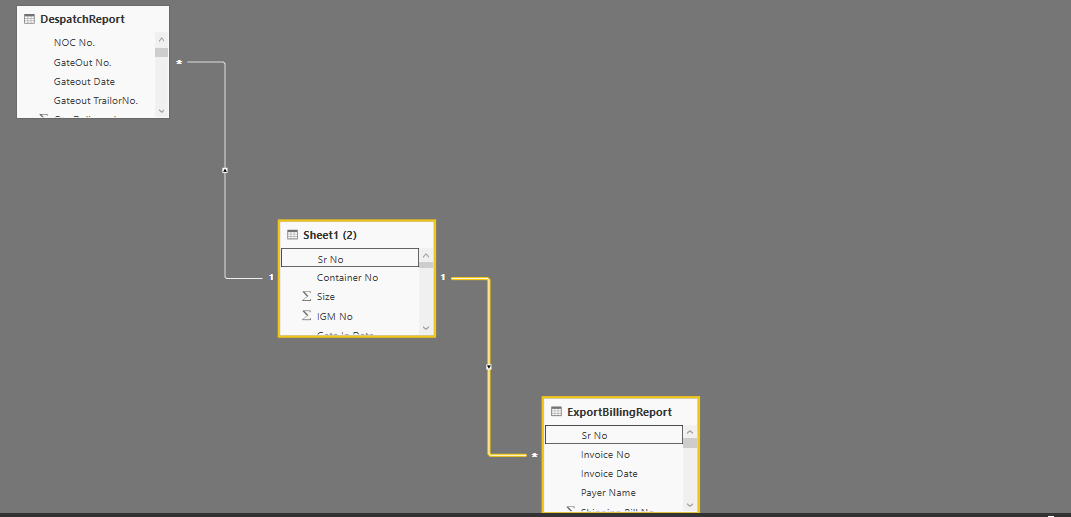
Task: Click the ExportBillingReport scrollbar thumb
Action: 690,443
